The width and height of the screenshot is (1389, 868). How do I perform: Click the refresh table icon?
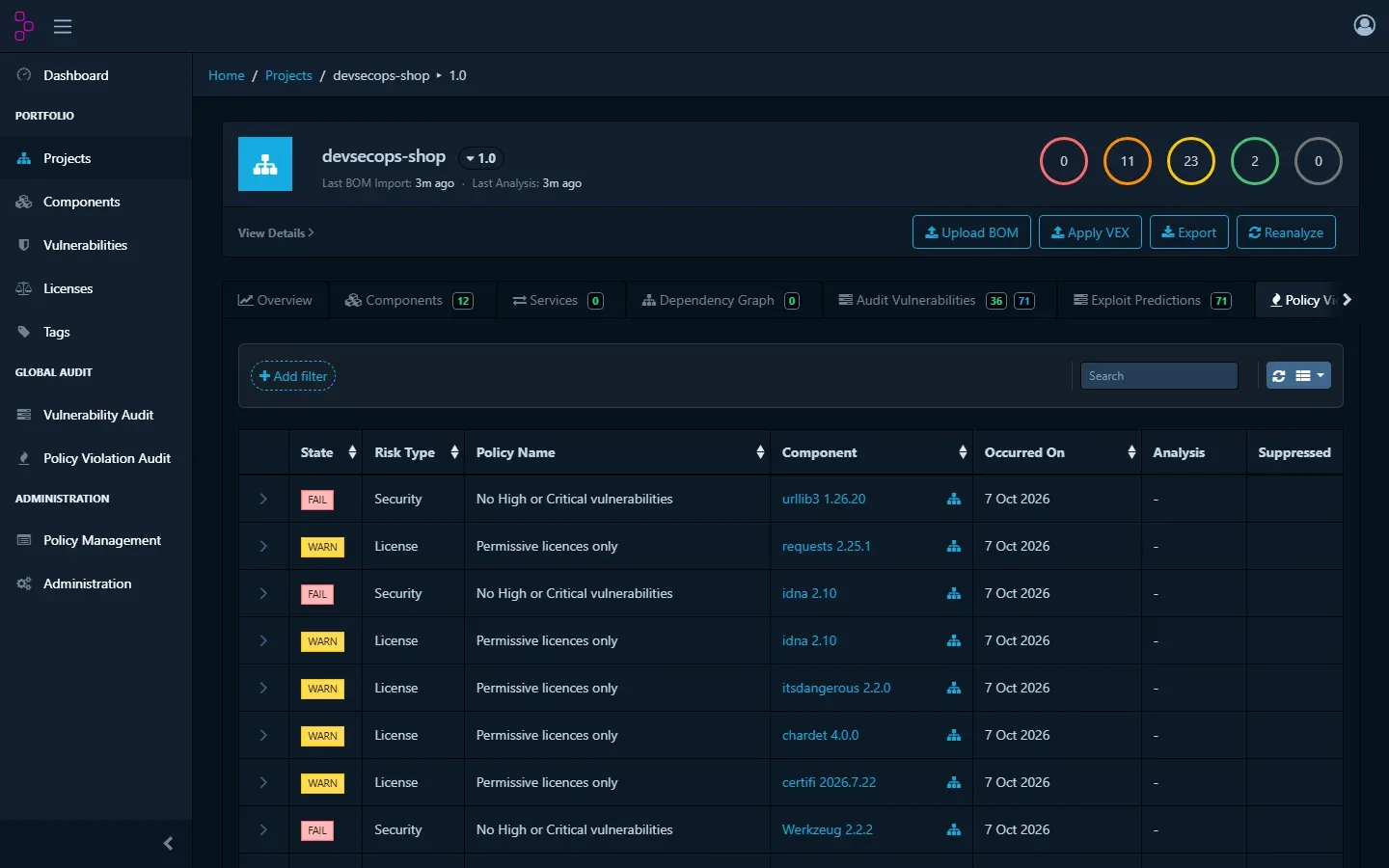[1279, 376]
